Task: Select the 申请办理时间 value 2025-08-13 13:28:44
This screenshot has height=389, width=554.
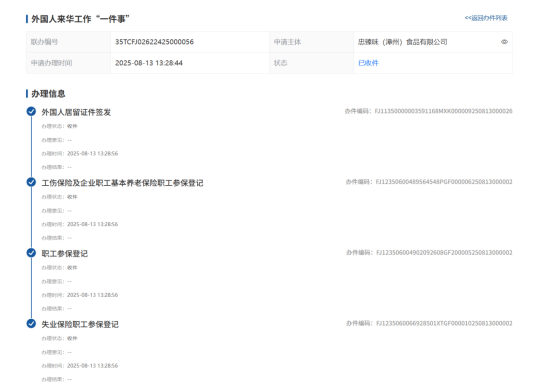Action: click(x=149, y=63)
